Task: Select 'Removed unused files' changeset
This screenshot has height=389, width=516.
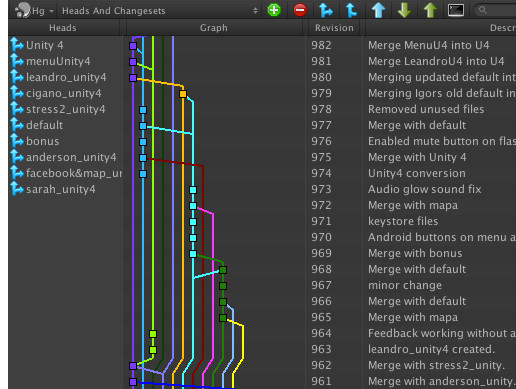Action: point(426,109)
